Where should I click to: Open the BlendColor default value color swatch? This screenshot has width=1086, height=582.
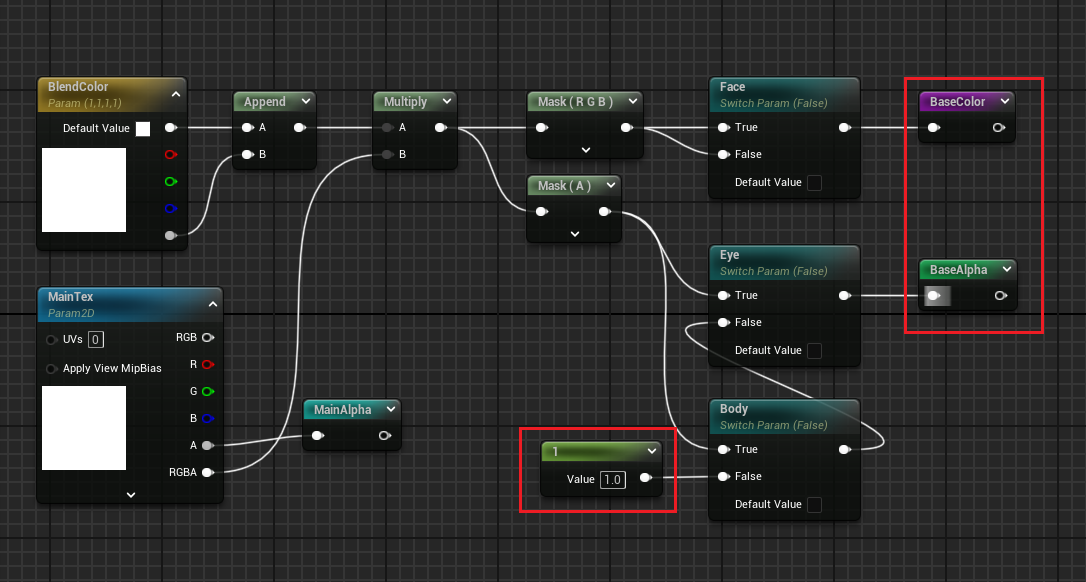[x=143, y=129]
